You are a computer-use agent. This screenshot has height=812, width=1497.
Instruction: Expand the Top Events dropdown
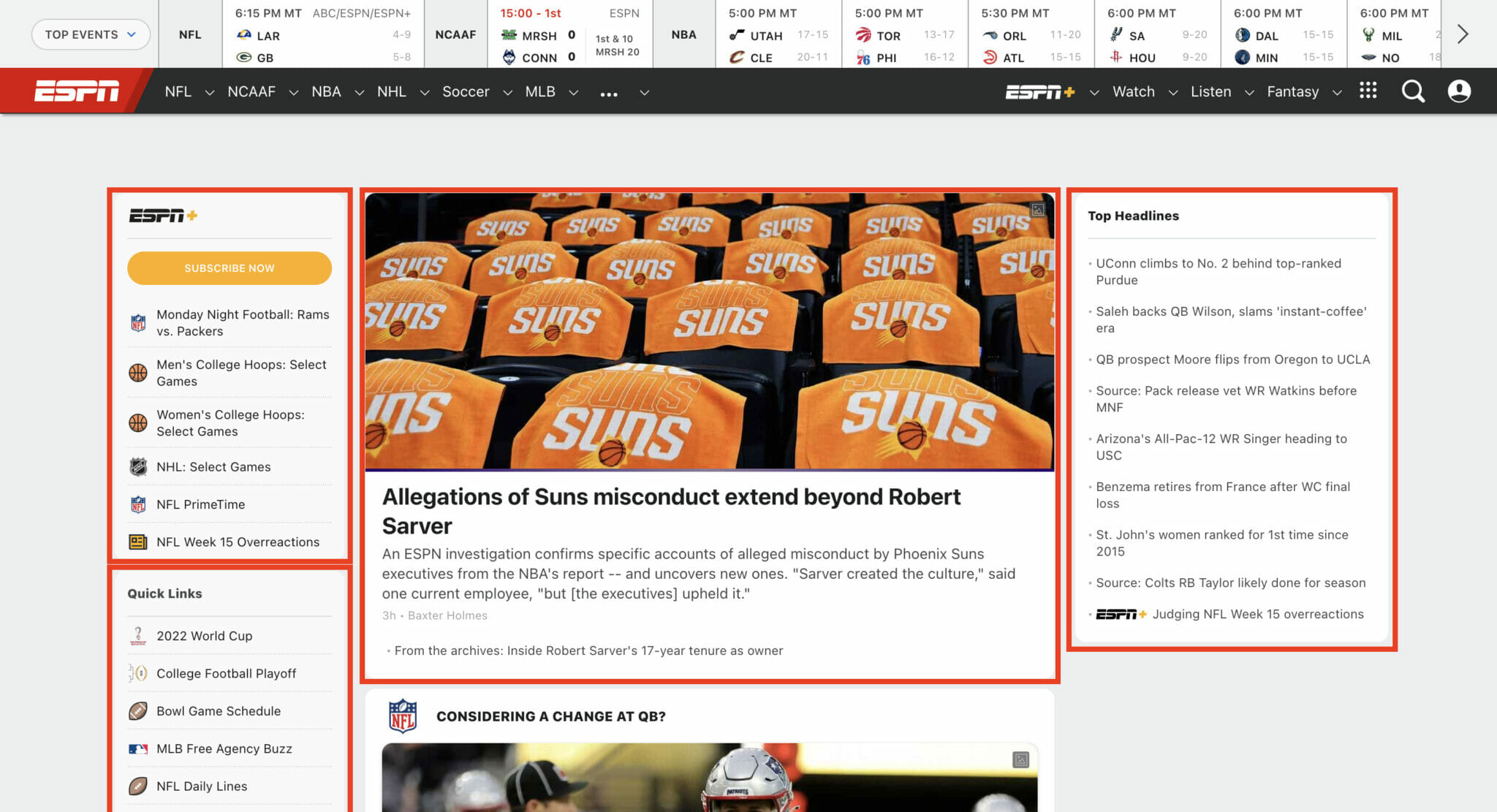[91, 34]
